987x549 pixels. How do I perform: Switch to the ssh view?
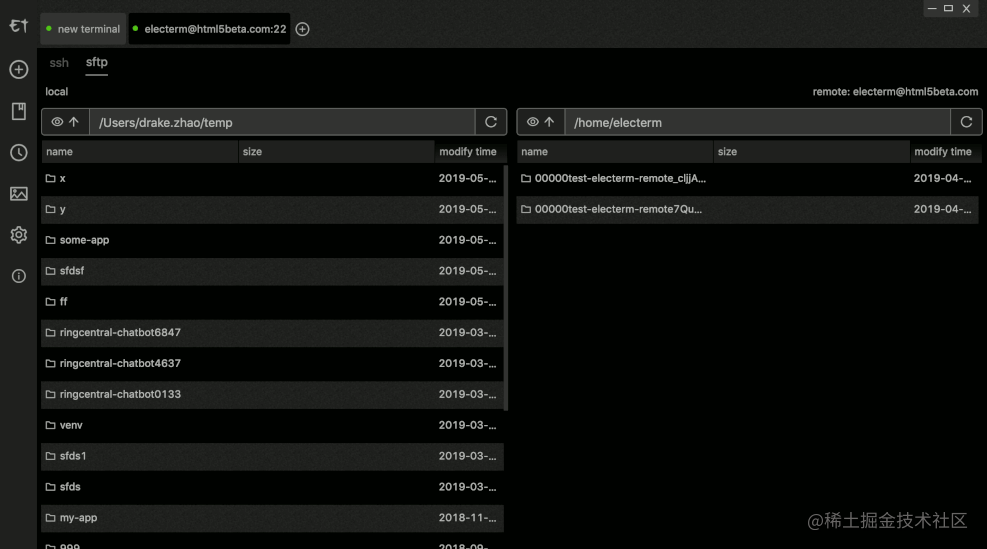59,63
